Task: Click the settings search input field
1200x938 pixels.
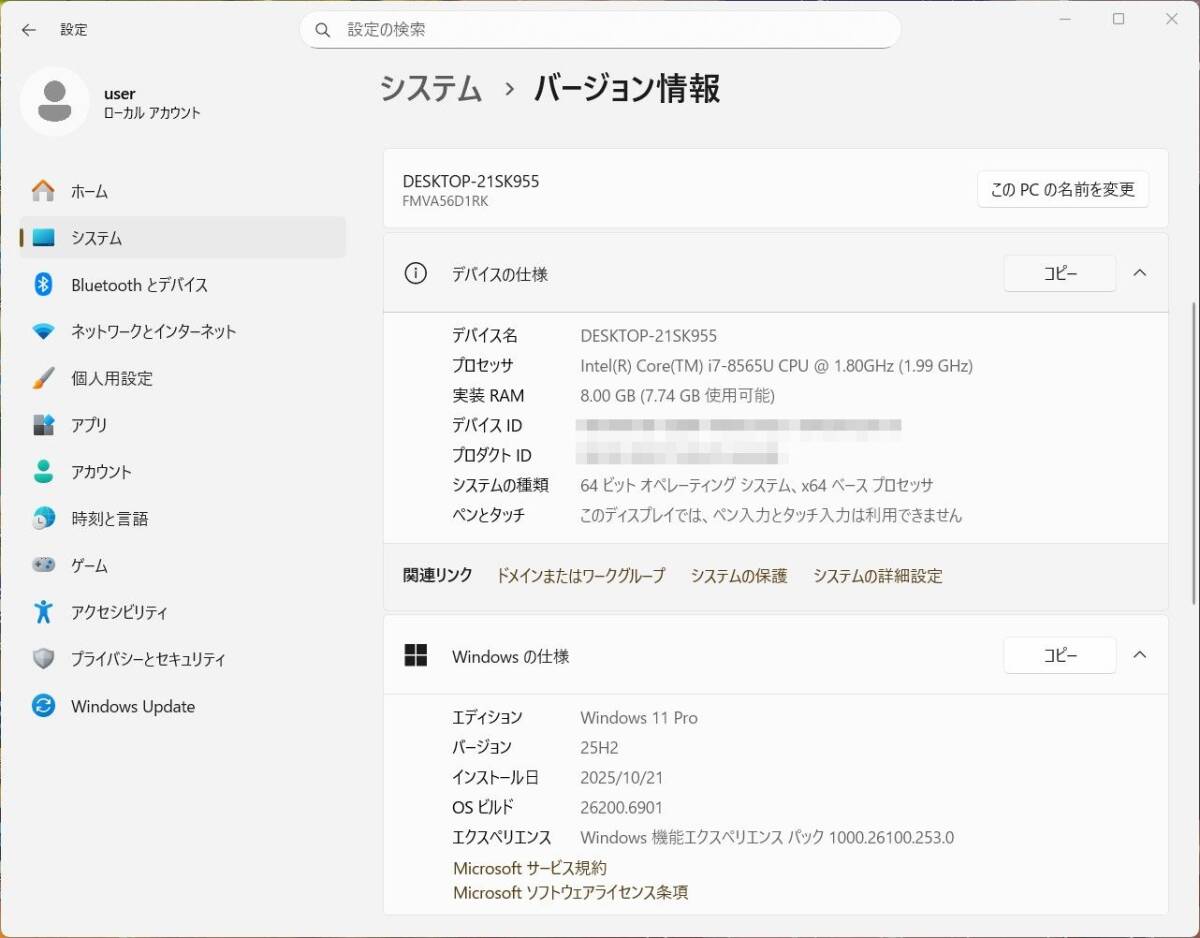Action: tap(610, 30)
